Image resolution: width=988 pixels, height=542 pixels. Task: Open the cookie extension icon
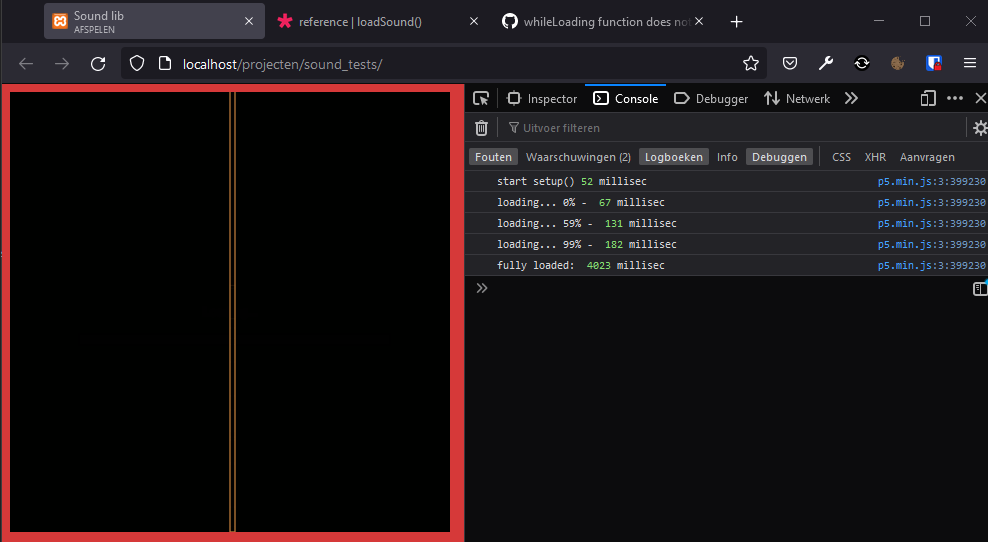[x=897, y=64]
